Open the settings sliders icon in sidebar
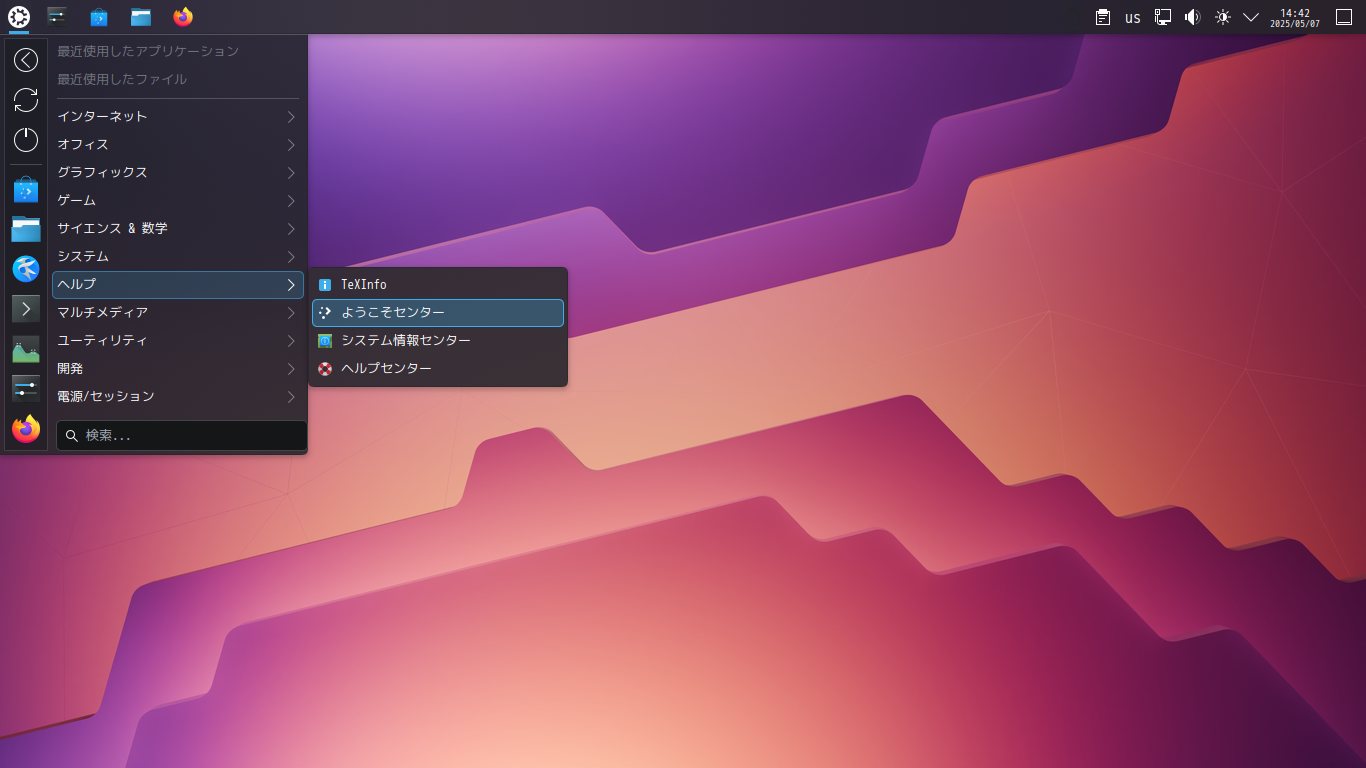Viewport: 1366px width, 768px height. (x=25, y=388)
